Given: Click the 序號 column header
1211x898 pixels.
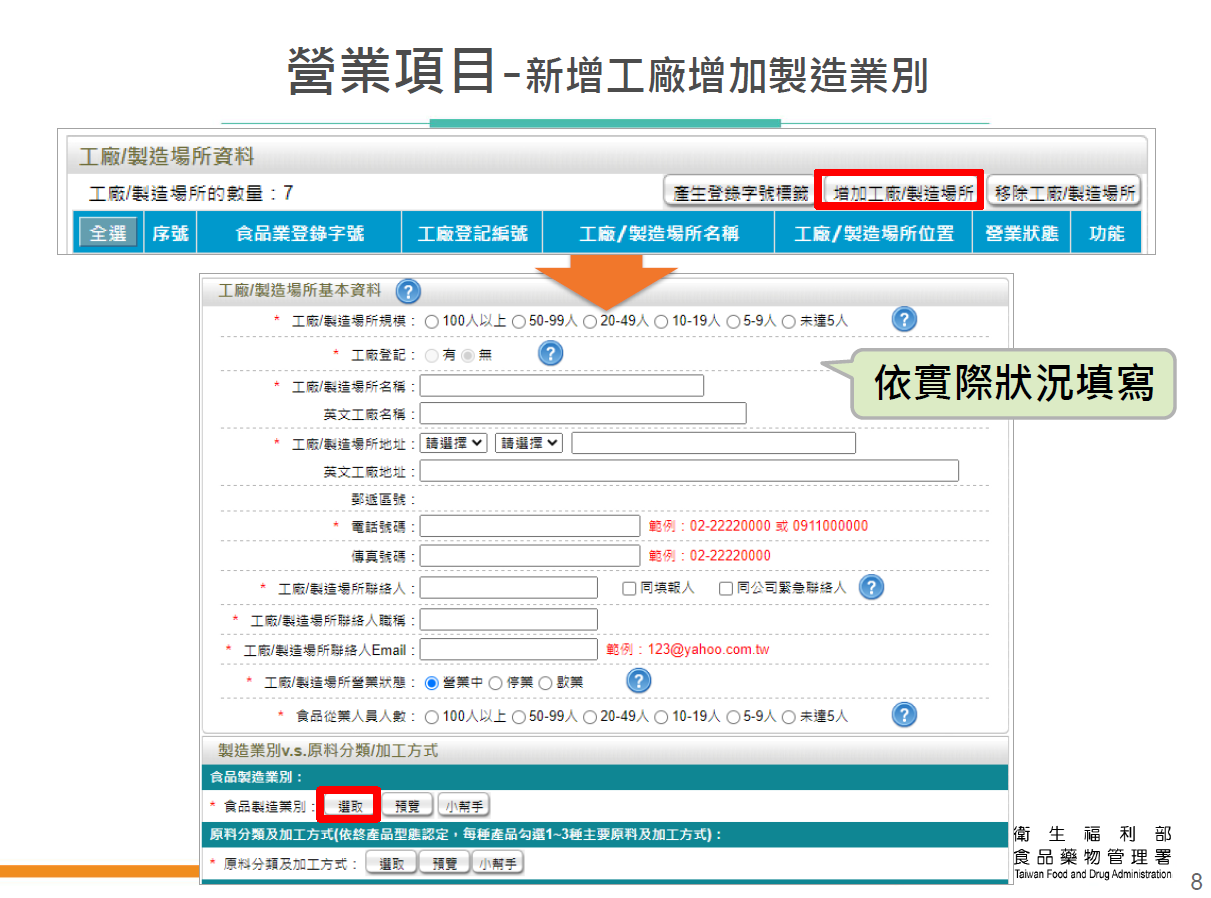Looking at the screenshot, I should pos(170,234).
